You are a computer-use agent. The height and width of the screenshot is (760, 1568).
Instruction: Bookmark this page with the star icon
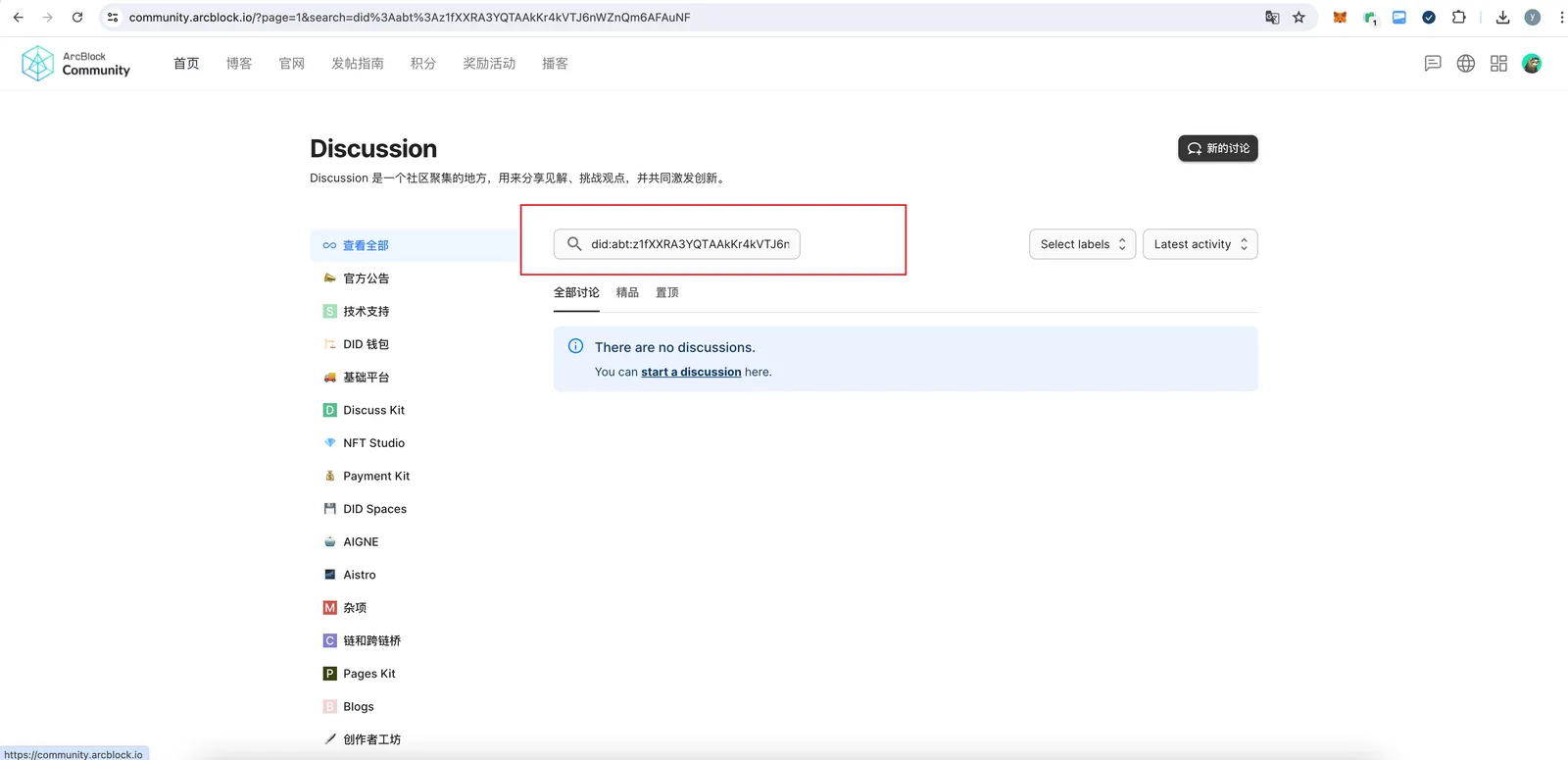pyautogui.click(x=1298, y=18)
